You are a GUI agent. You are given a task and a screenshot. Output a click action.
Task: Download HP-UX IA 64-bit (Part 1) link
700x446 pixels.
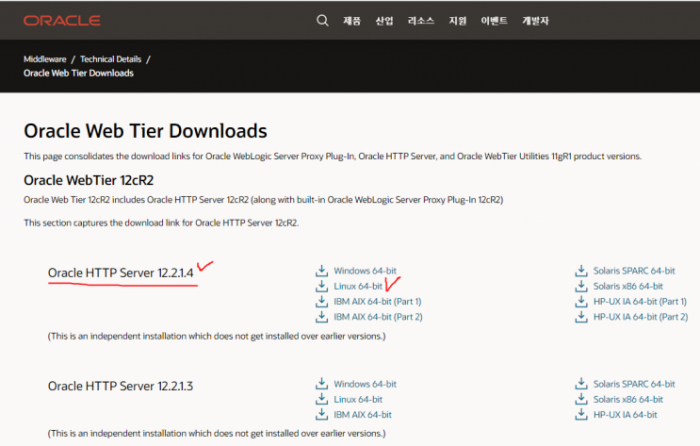coord(640,302)
